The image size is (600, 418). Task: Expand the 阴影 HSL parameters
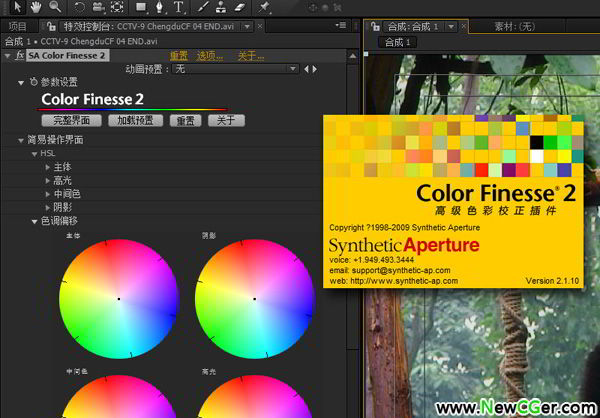(x=48, y=207)
